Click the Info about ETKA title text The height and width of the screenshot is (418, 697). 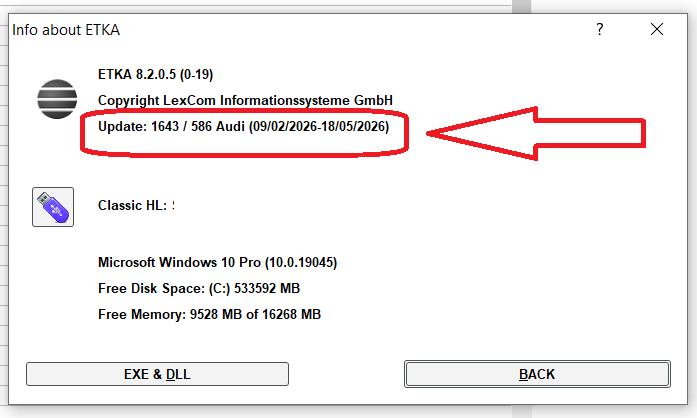(66, 30)
